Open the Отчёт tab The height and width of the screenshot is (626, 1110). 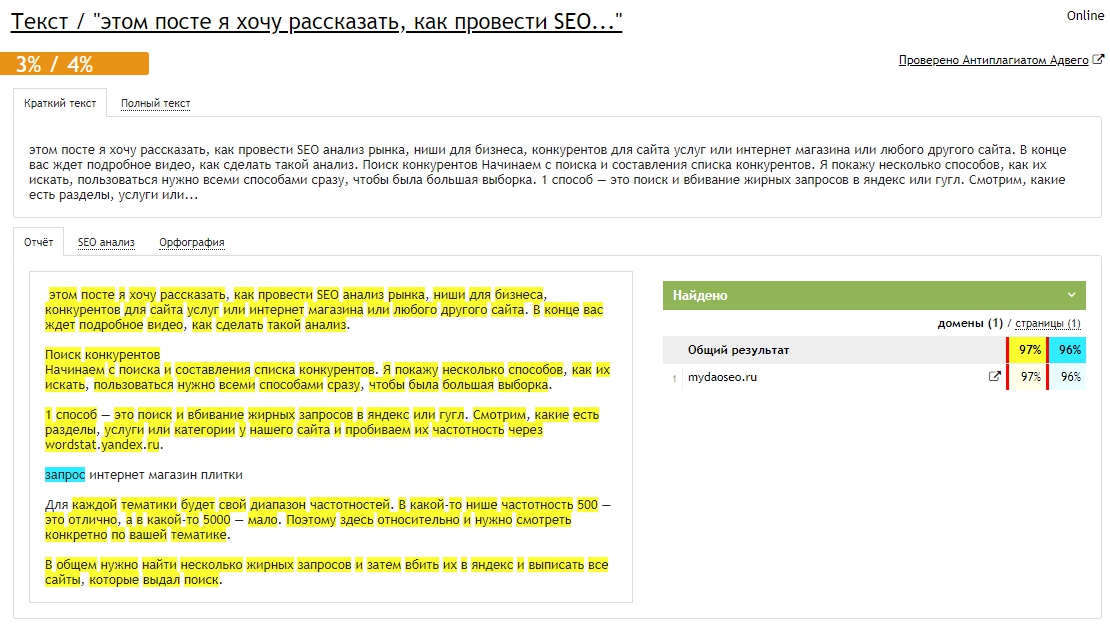click(x=38, y=242)
